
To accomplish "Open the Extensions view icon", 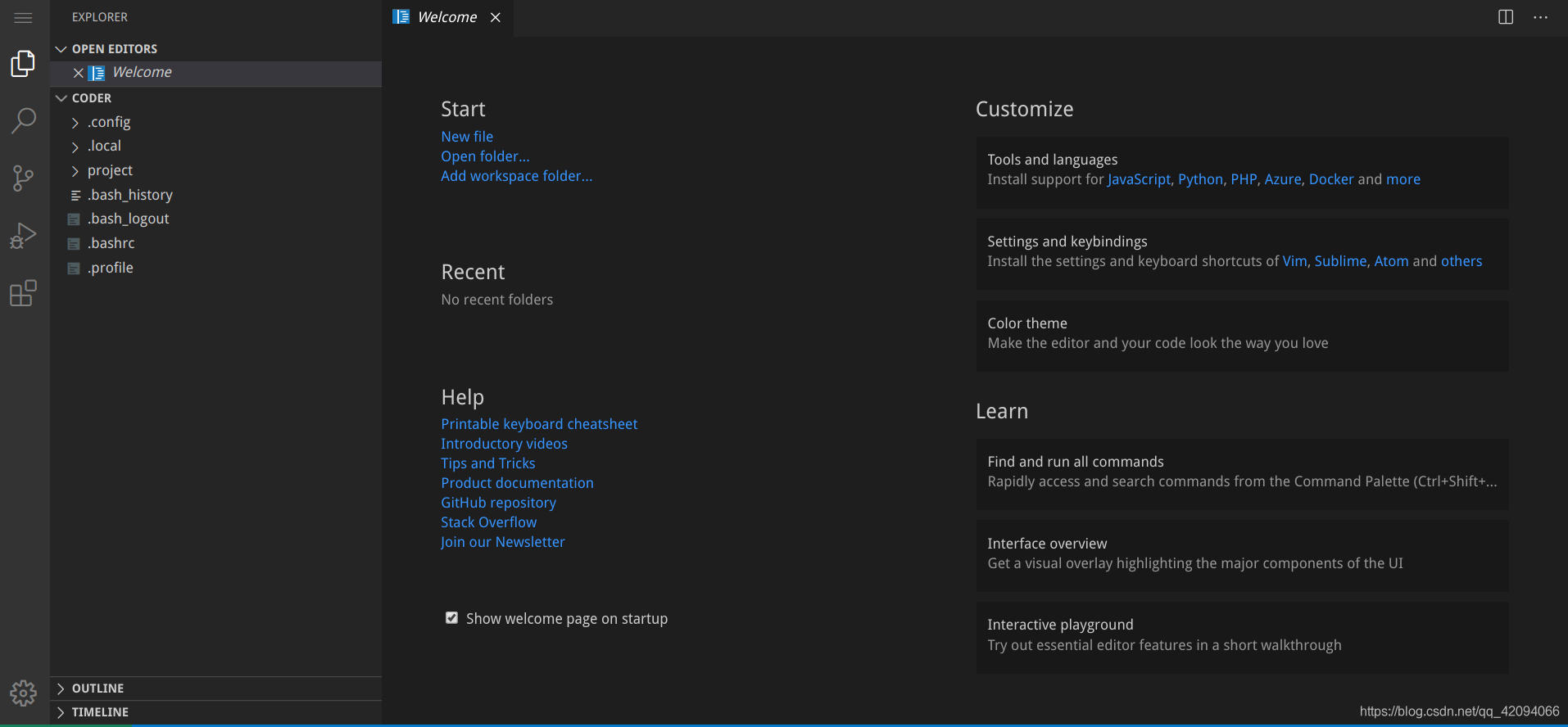I will pyautogui.click(x=24, y=293).
